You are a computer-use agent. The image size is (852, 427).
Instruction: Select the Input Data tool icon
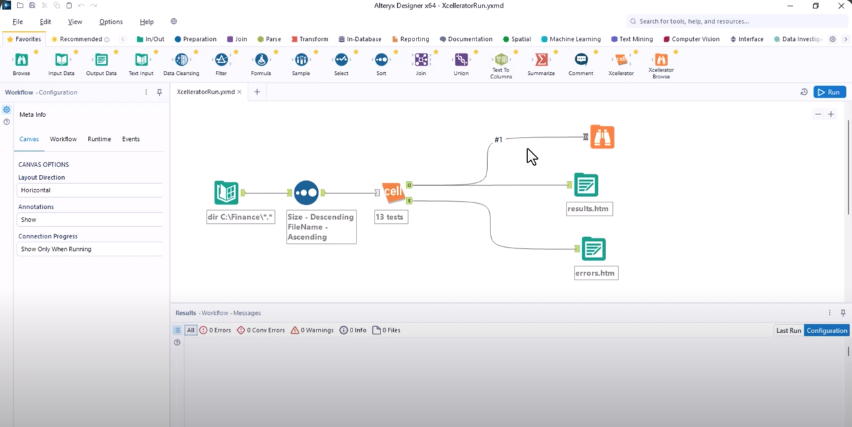pos(61,60)
